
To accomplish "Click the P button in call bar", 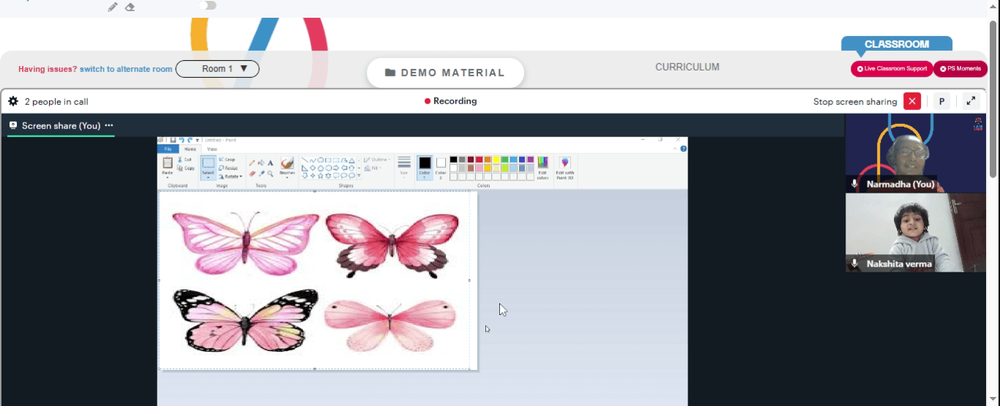I will (941, 101).
